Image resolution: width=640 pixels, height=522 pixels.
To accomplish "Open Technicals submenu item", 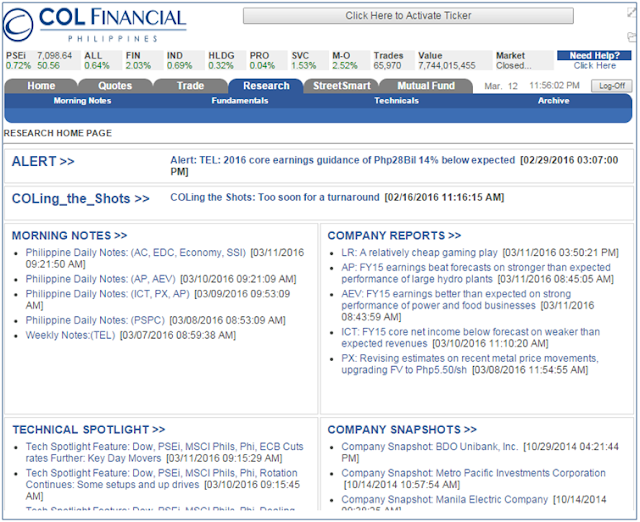I will (x=397, y=101).
